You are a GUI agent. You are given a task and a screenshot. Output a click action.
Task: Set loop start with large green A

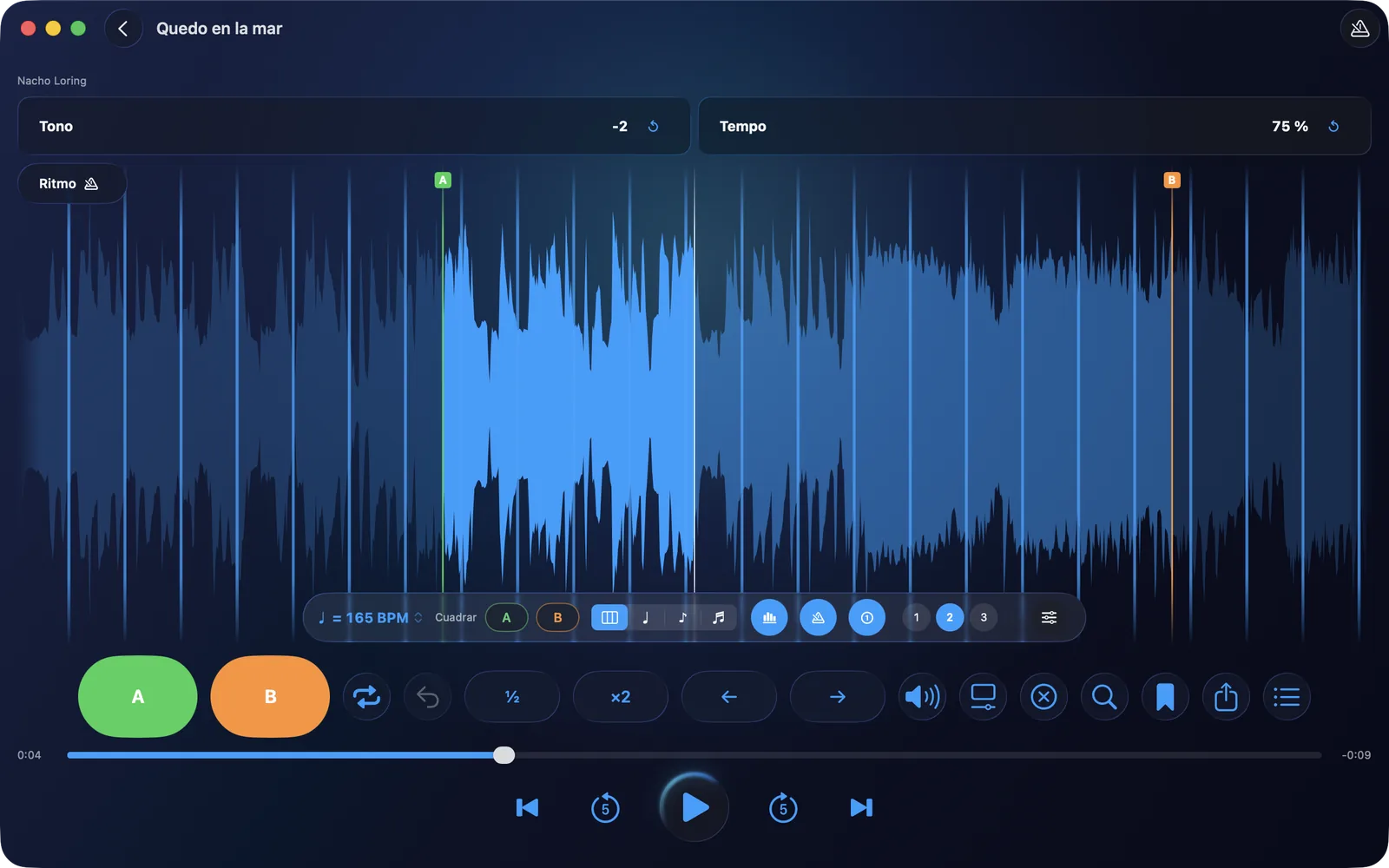138,697
